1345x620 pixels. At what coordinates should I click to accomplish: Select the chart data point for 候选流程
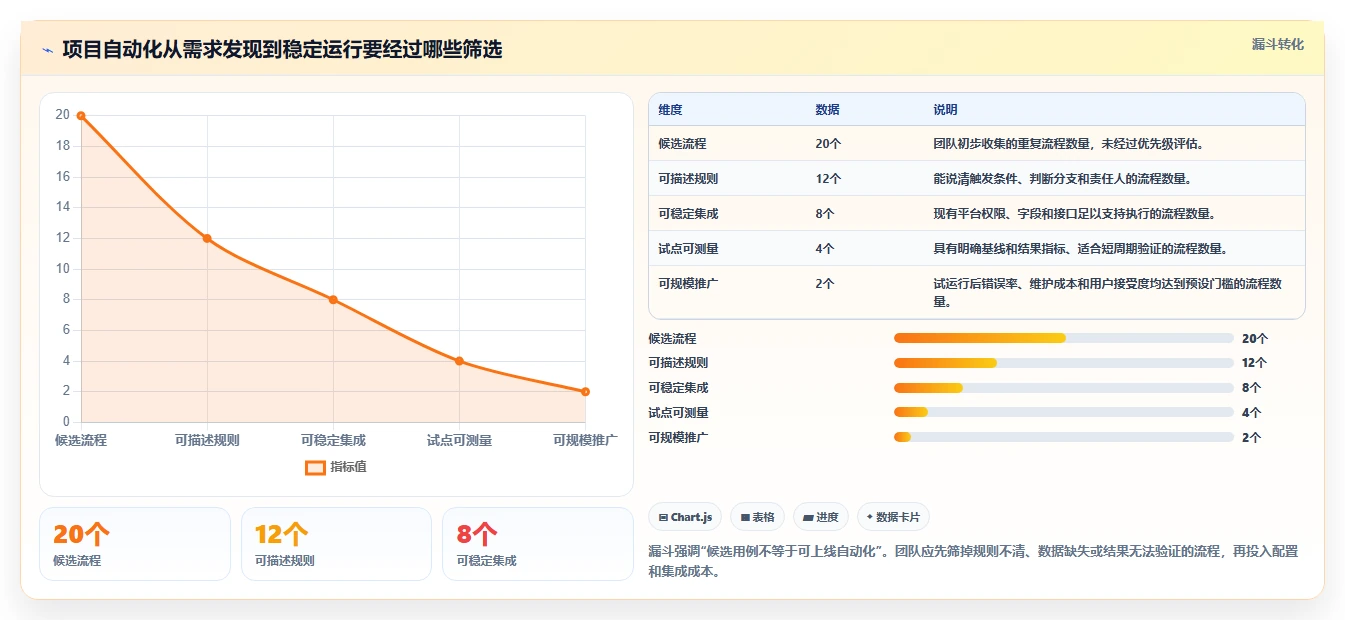(81, 116)
